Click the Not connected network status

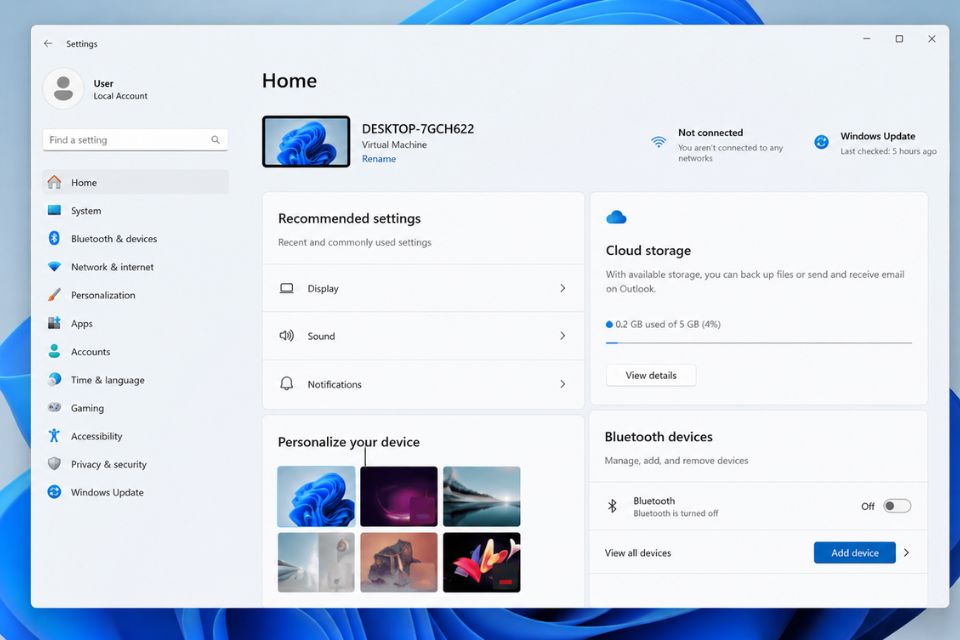click(716, 144)
